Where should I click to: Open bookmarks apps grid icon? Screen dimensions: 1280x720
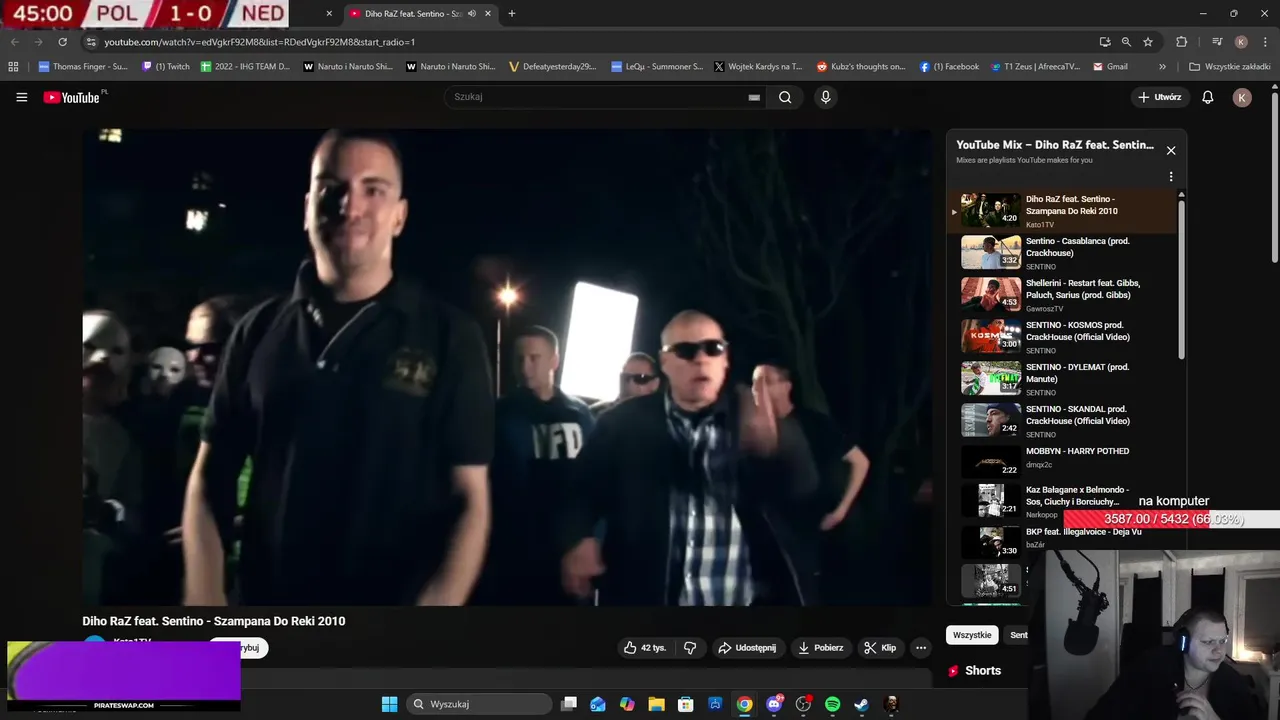13,67
